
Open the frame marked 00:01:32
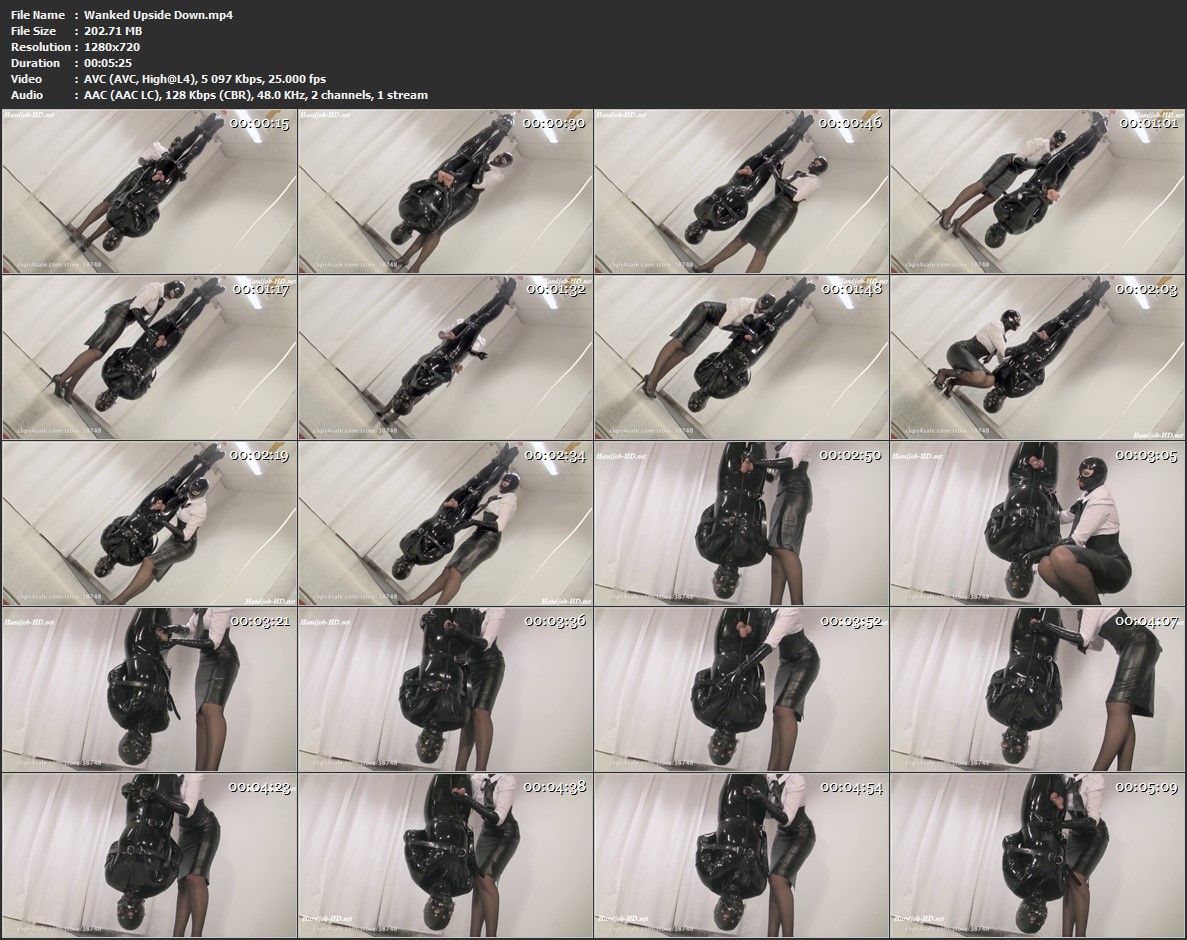coord(446,356)
